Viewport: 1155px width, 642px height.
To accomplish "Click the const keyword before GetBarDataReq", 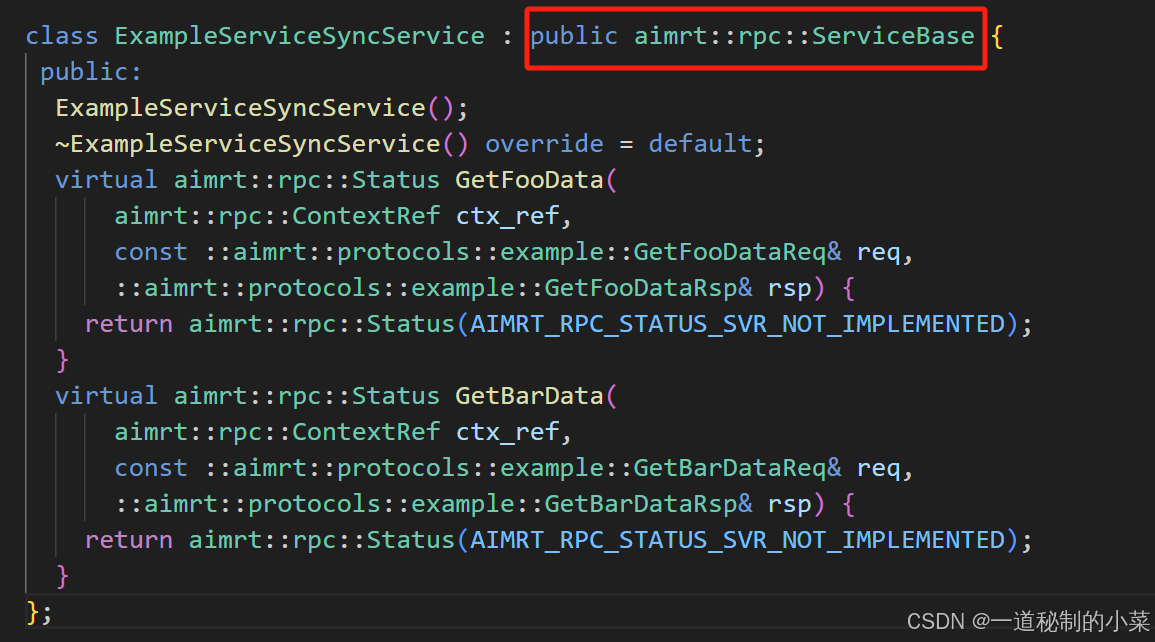I will 151,468.
